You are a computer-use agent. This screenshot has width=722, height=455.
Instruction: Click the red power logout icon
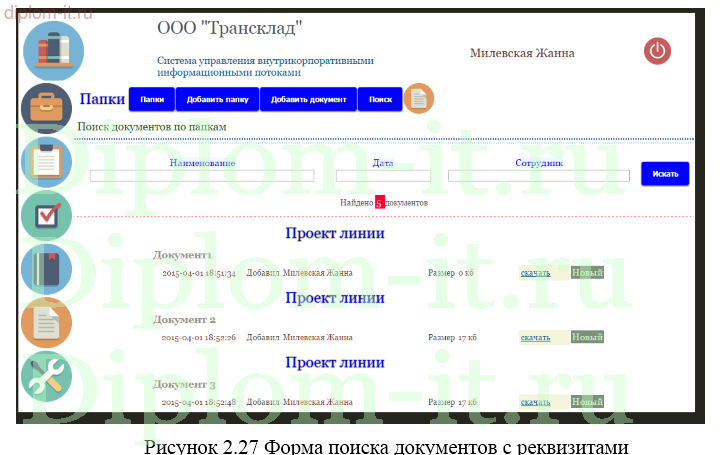(657, 51)
